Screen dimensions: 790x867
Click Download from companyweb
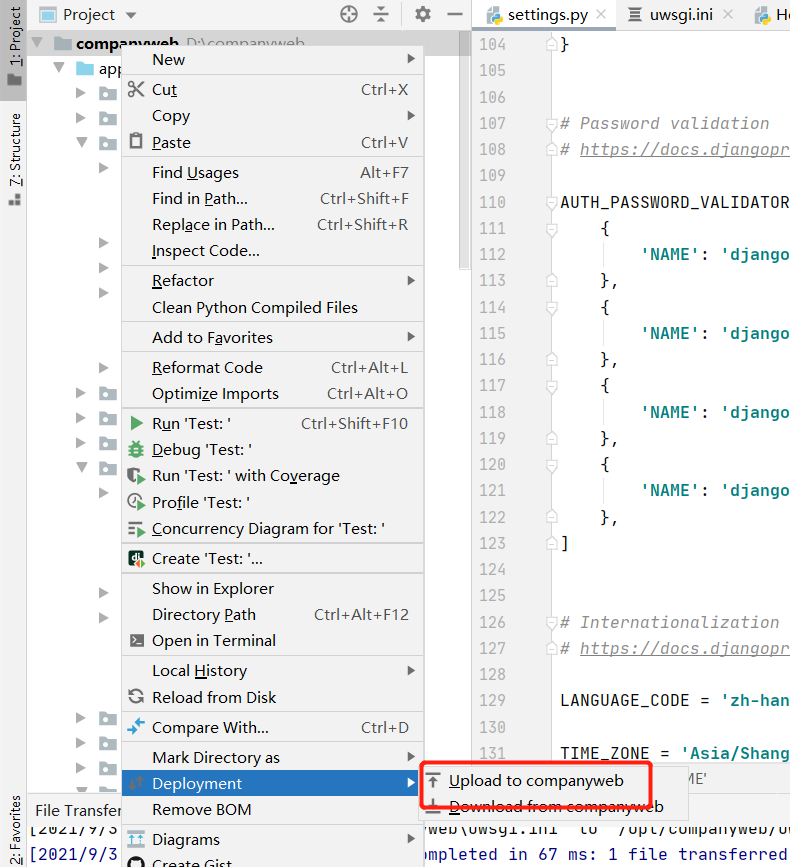point(553,807)
